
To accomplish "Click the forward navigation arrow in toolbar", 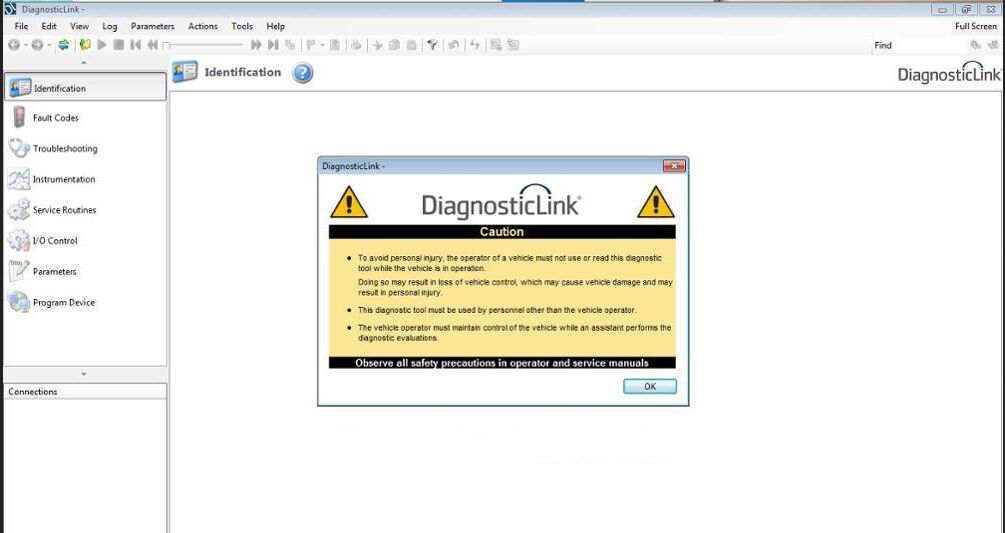I will pyautogui.click(x=37, y=45).
